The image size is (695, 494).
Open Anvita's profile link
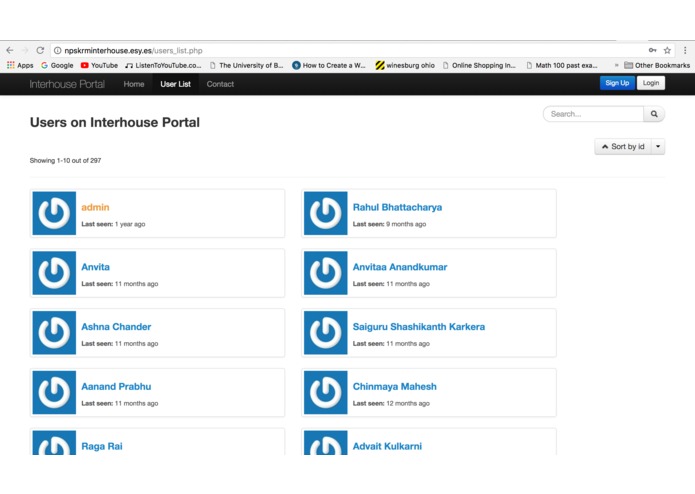tap(95, 267)
